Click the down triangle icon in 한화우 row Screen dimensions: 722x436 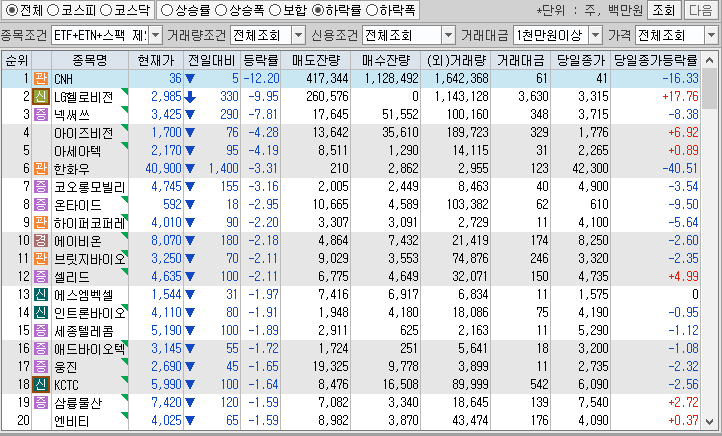190,169
